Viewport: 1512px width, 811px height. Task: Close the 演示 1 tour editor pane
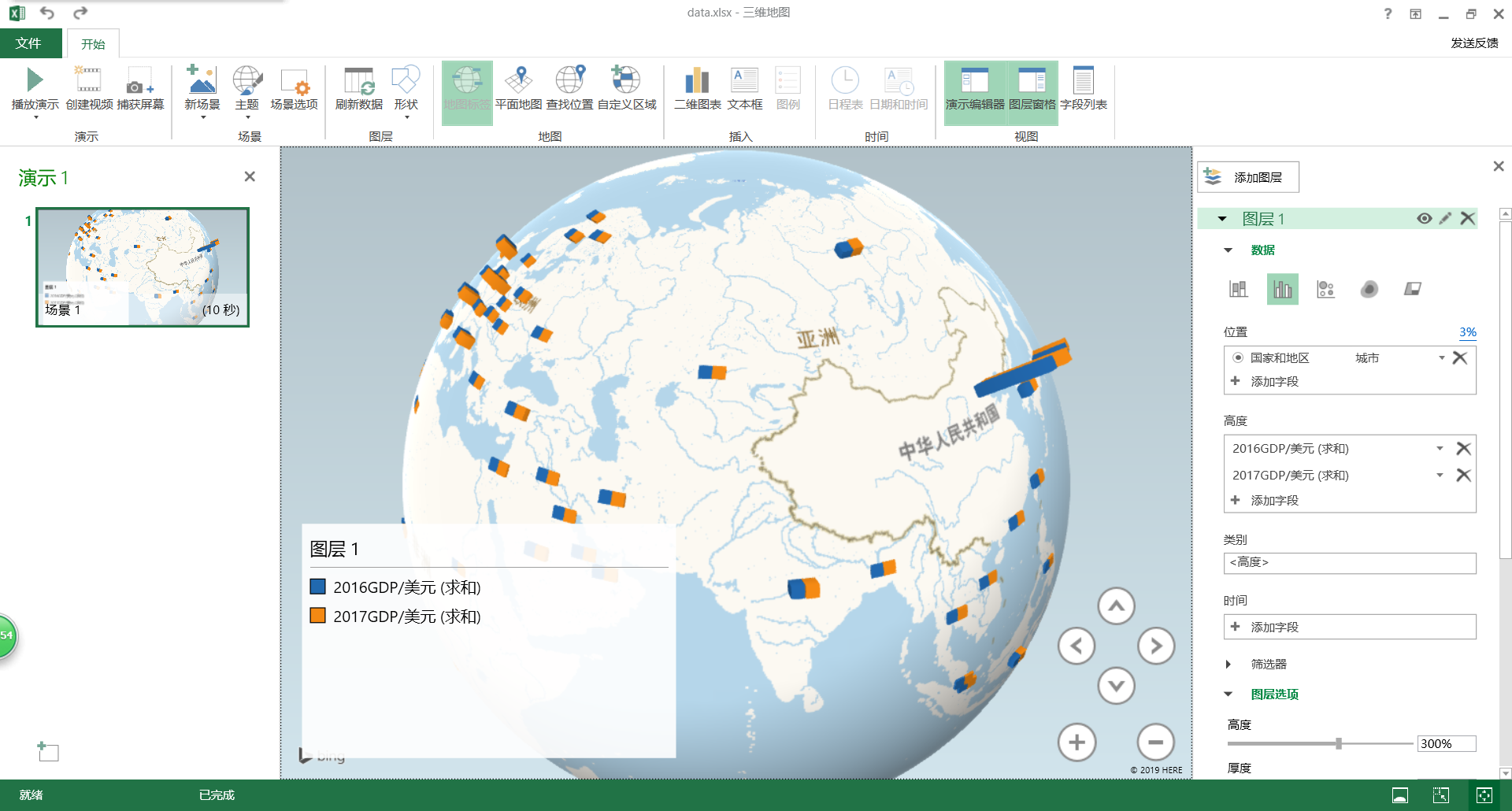coord(250,176)
